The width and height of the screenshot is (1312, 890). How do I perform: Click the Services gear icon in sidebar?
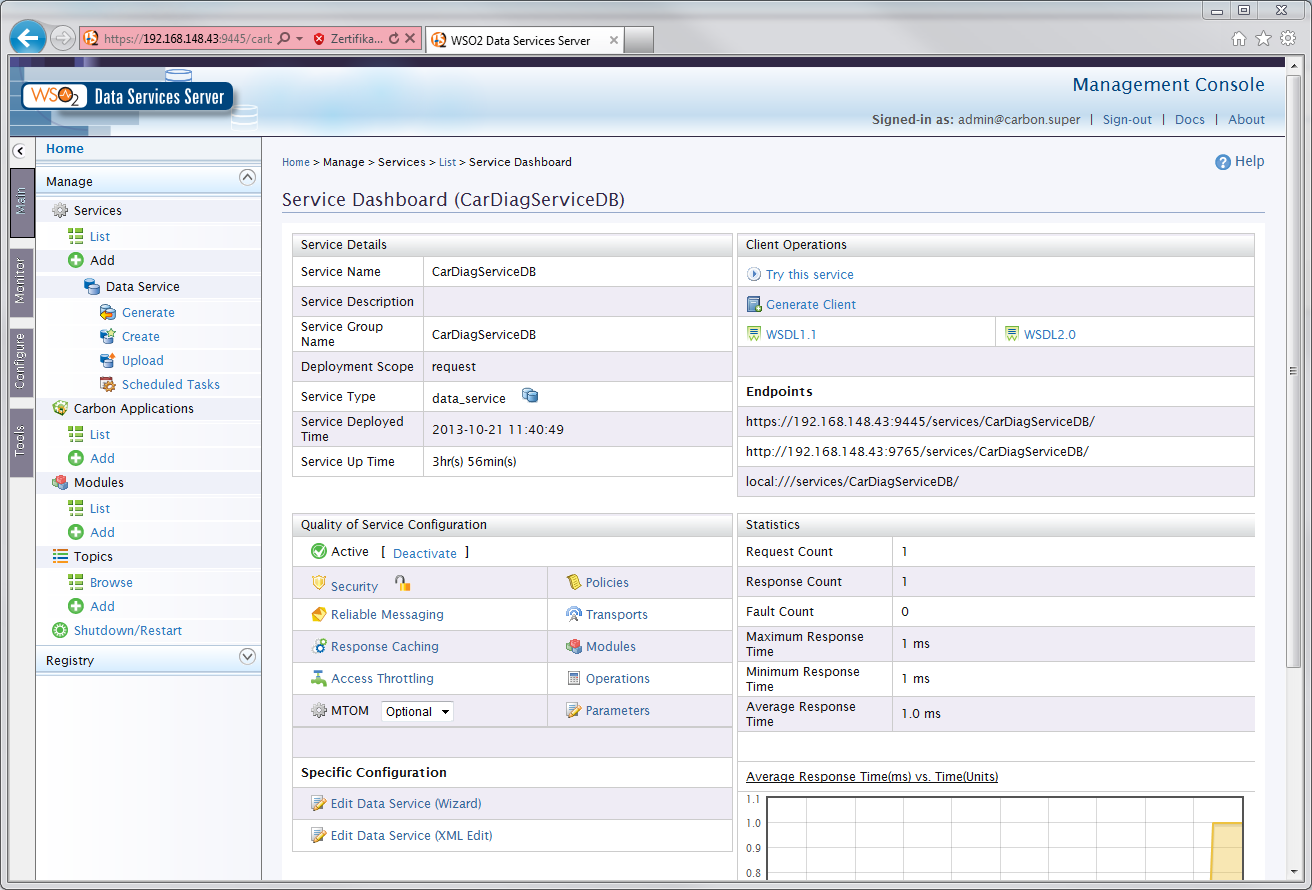tap(60, 211)
